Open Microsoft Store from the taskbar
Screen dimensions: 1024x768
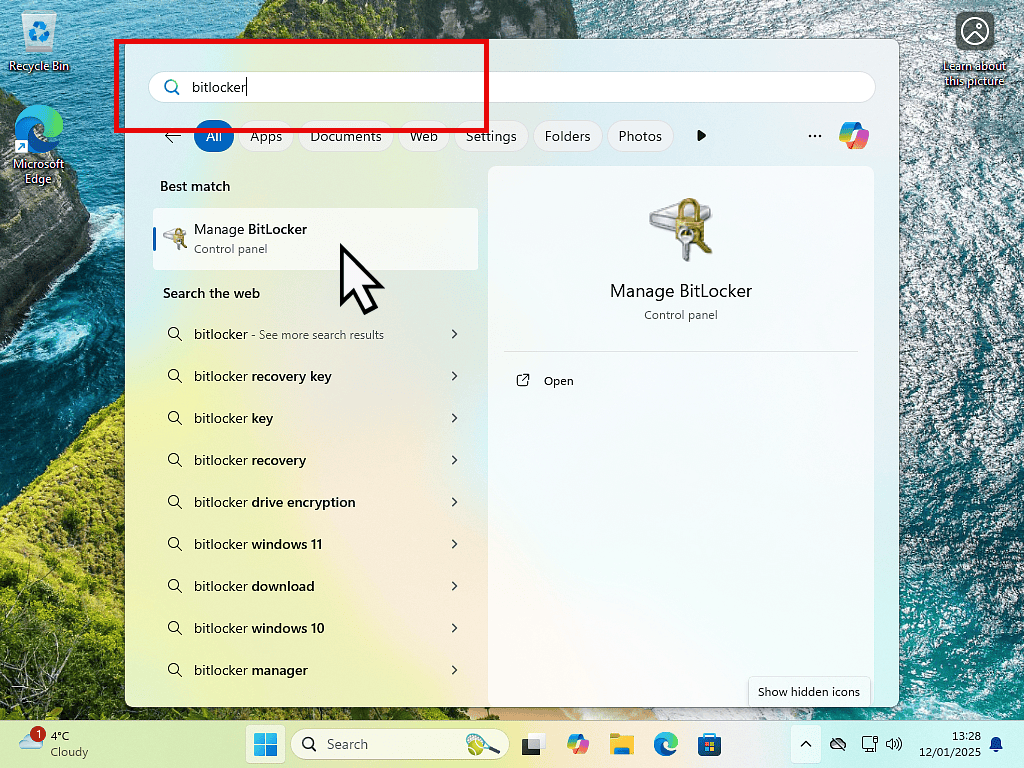[710, 744]
